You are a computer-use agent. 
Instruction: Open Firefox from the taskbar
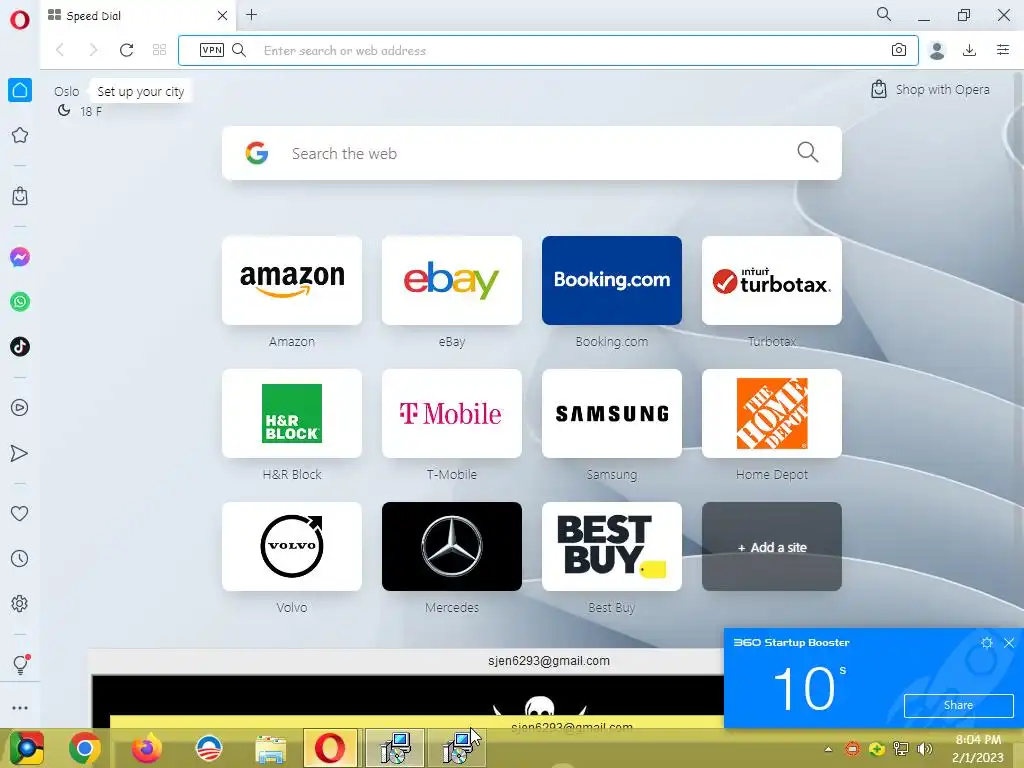[146, 748]
